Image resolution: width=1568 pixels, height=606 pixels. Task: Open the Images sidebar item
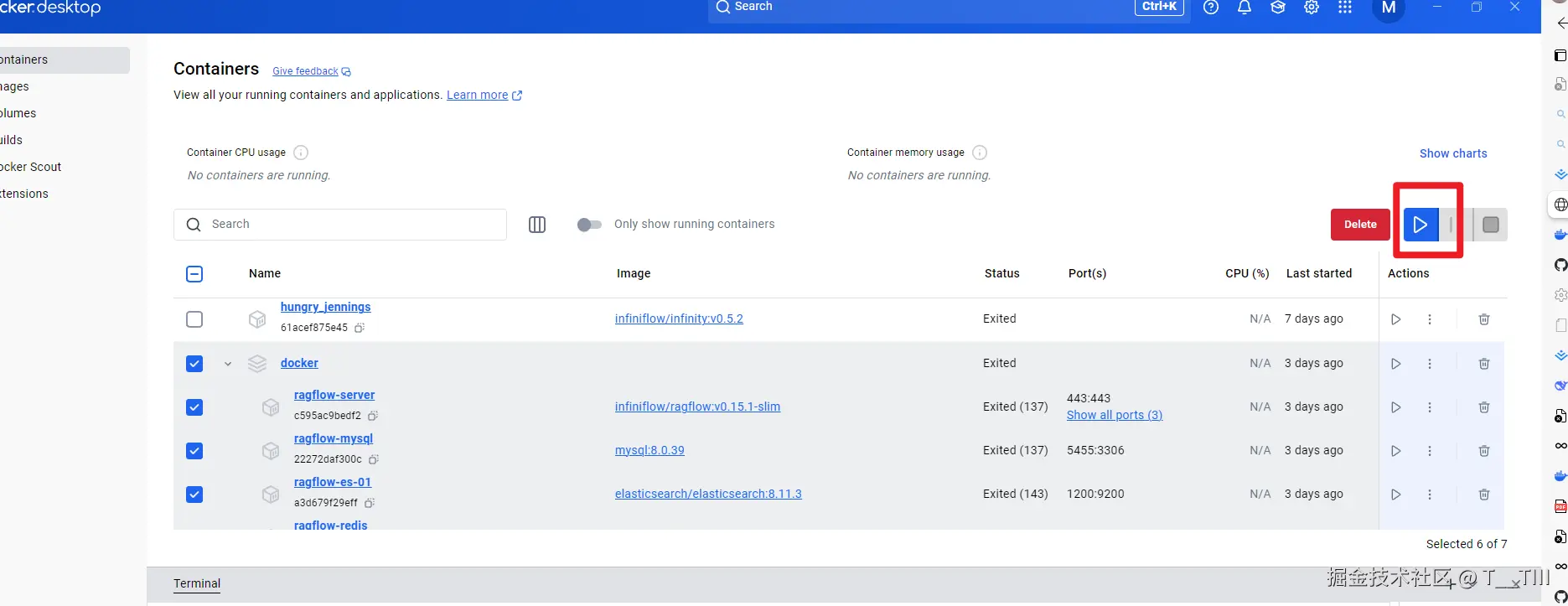pyautogui.click(x=63, y=86)
